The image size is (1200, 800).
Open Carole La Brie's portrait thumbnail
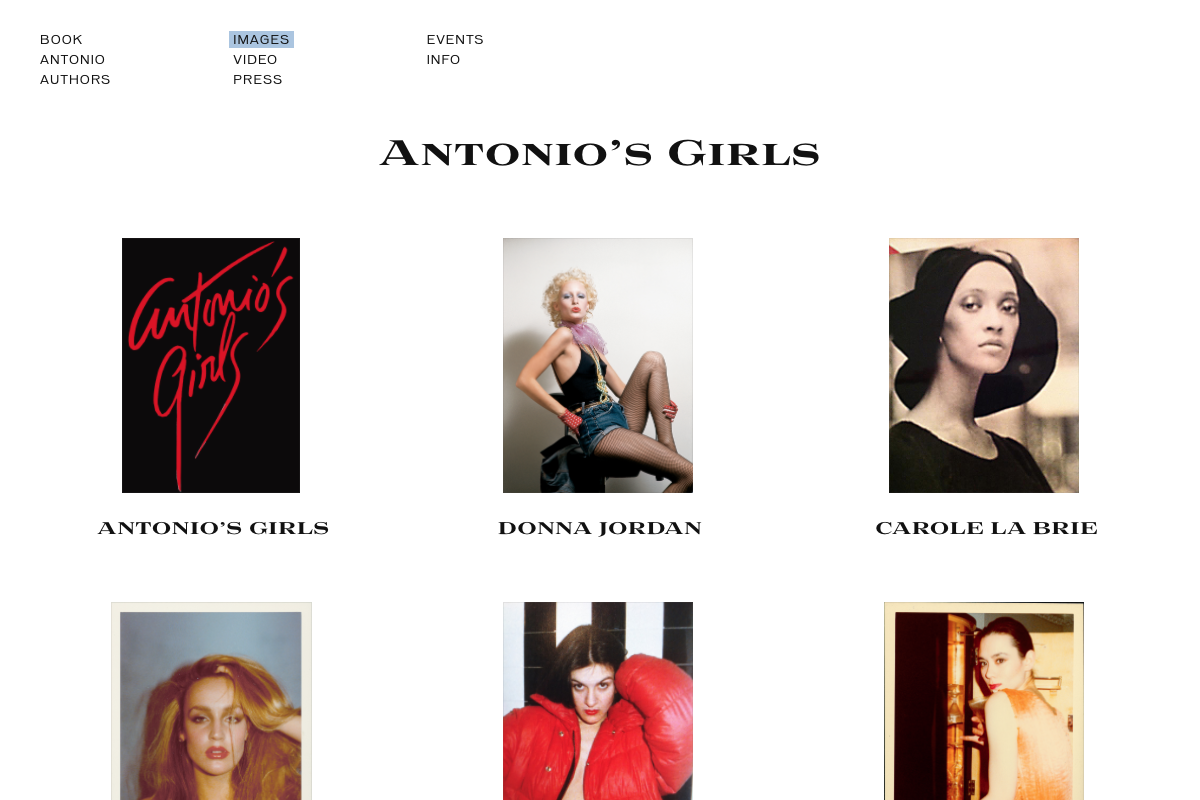pyautogui.click(x=984, y=365)
